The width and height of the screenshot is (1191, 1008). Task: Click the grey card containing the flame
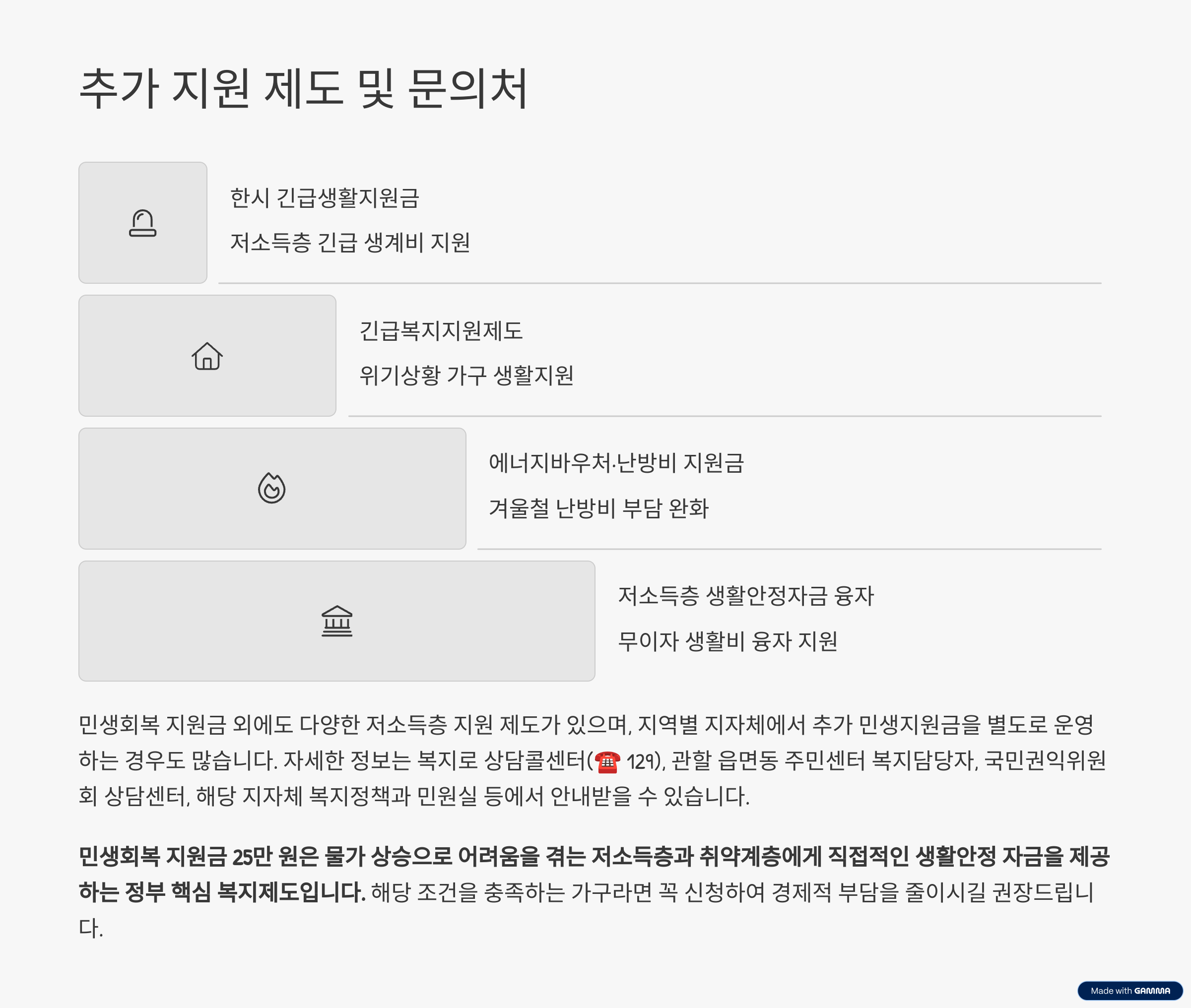tap(272, 489)
